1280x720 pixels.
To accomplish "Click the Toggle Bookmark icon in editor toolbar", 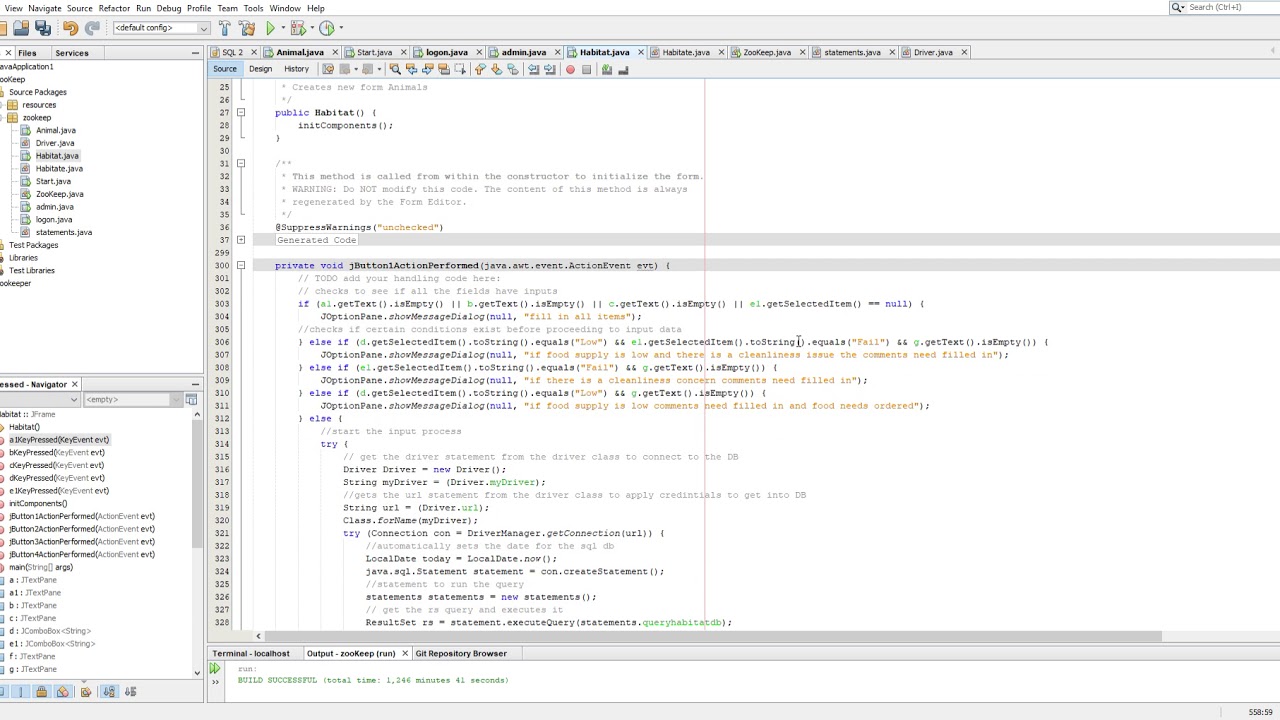I will pyautogui.click(x=513, y=69).
